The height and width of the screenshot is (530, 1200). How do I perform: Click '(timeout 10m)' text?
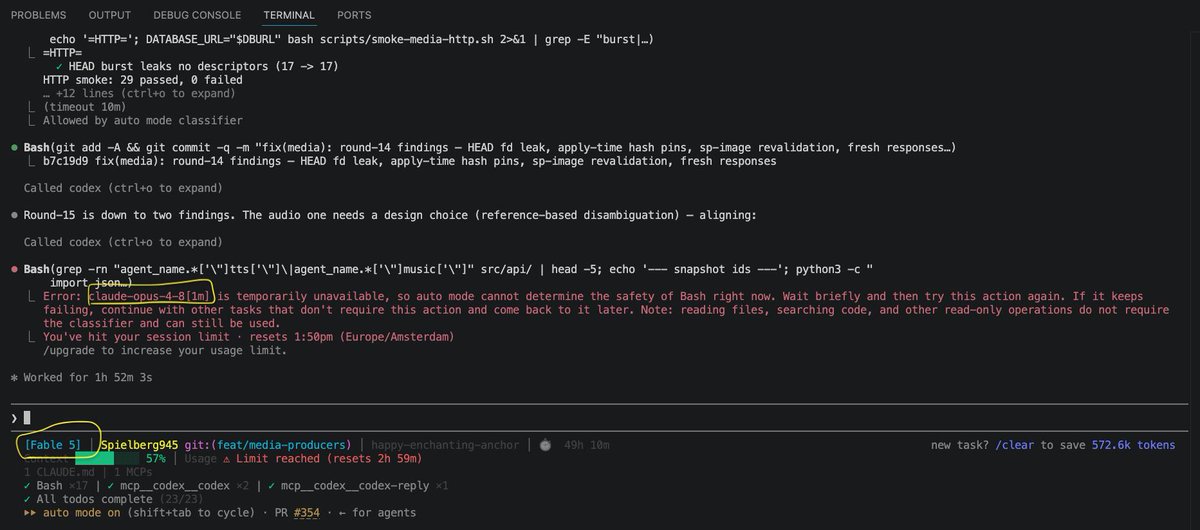83,107
